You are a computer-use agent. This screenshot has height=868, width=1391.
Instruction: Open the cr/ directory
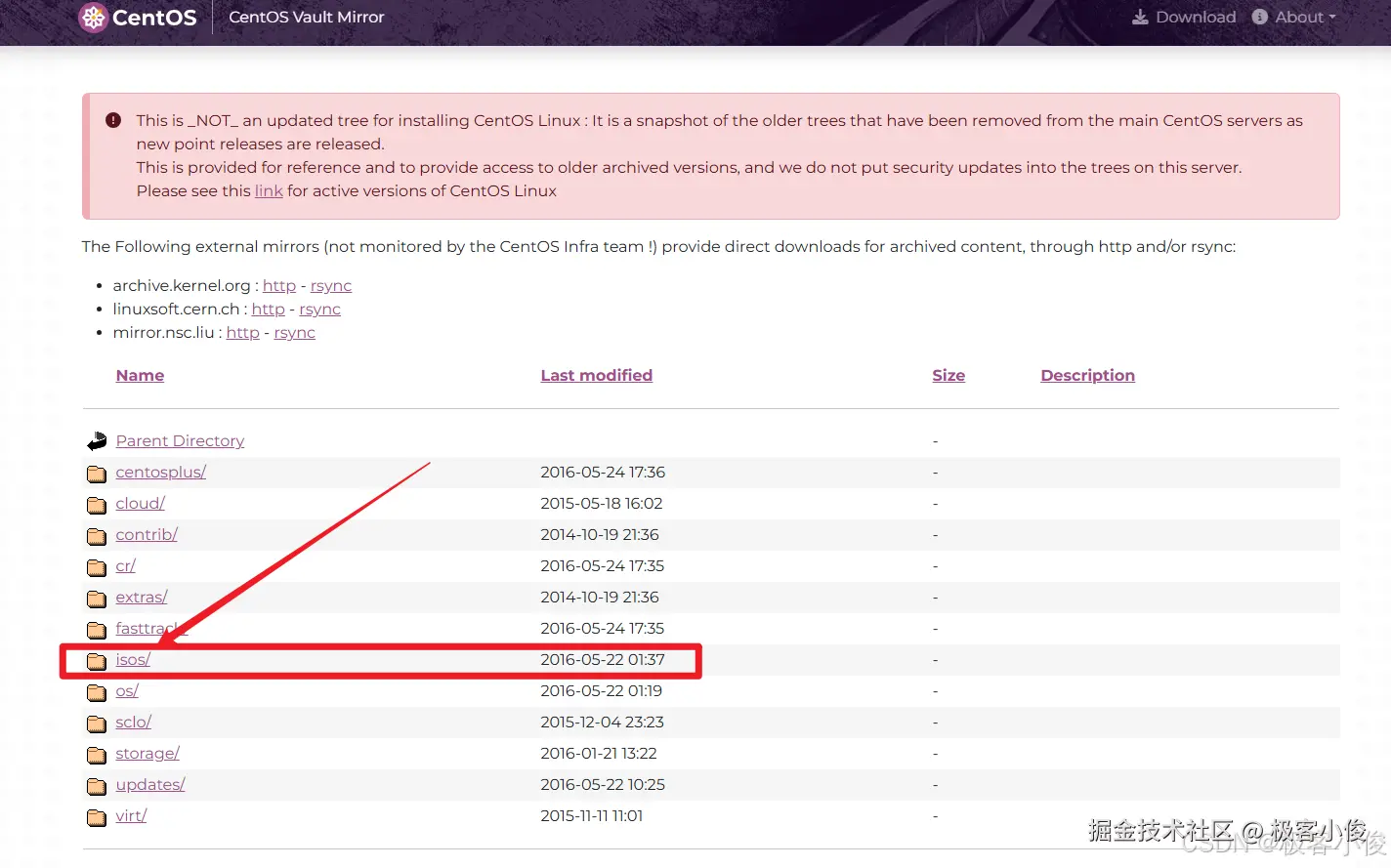pos(126,565)
